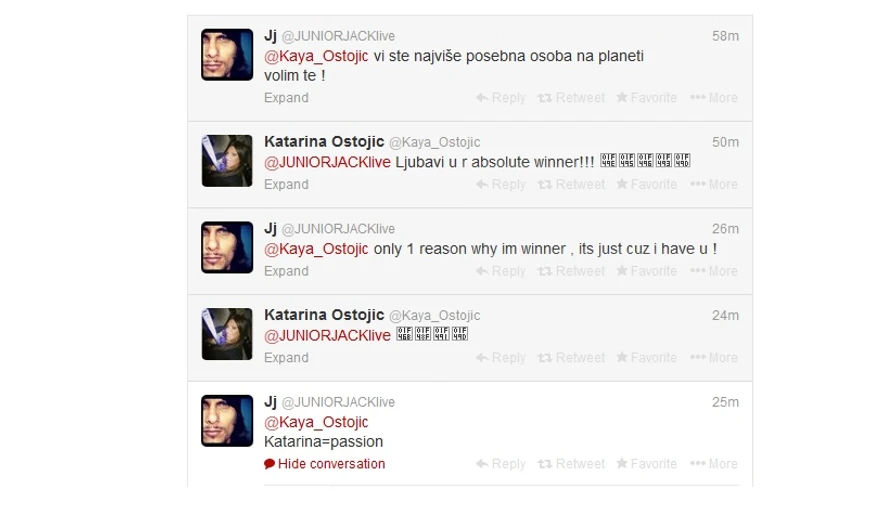
Task: Expand the 'only 1 reason' tweet
Action: pos(286,271)
